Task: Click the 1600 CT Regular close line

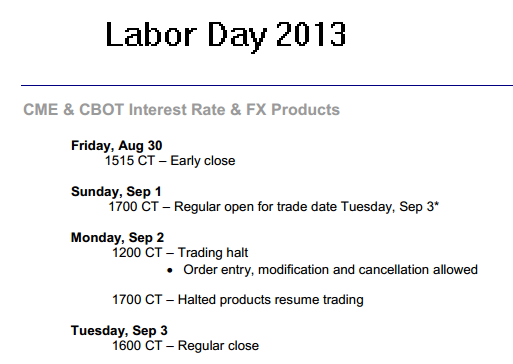Action: coord(185,346)
